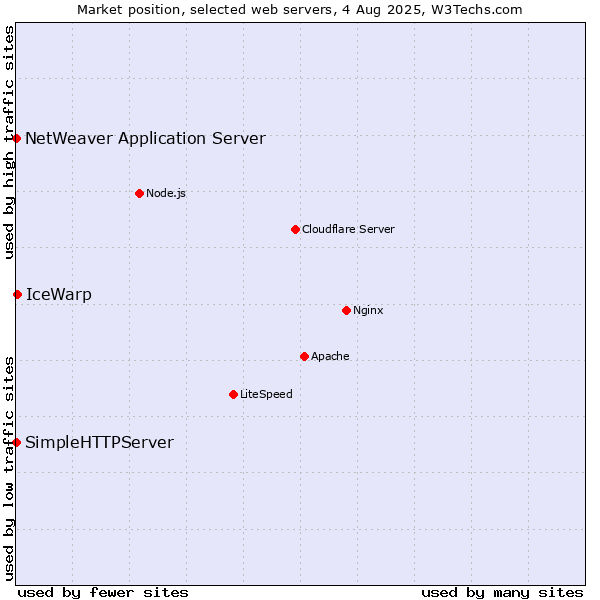Click the Cloudflare Server red marker
This screenshot has height=600, width=600.
click(x=295, y=230)
